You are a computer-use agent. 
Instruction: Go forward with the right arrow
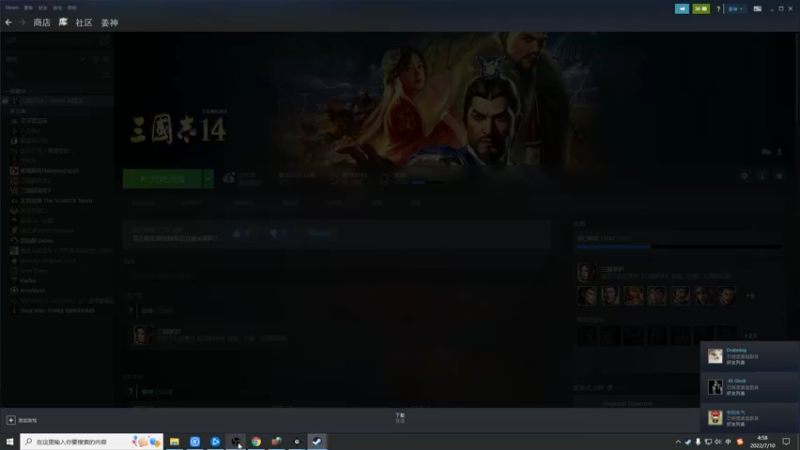22,22
